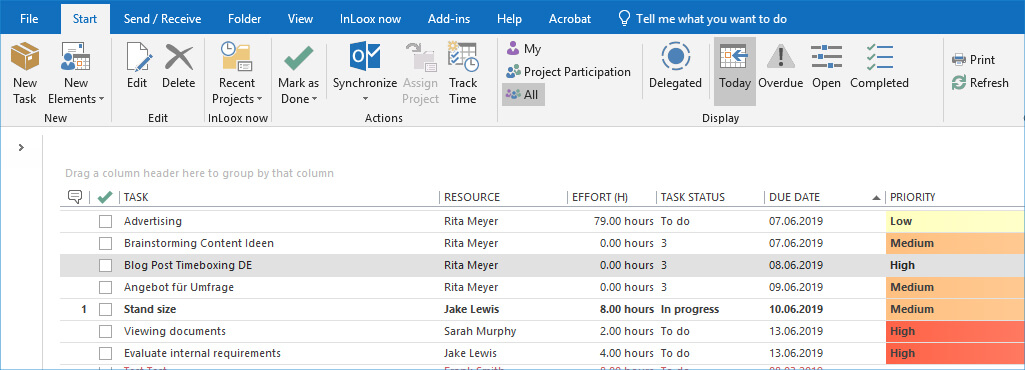The width and height of the screenshot is (1025, 370).
Task: Open the Add-ins tab
Action: (x=448, y=18)
